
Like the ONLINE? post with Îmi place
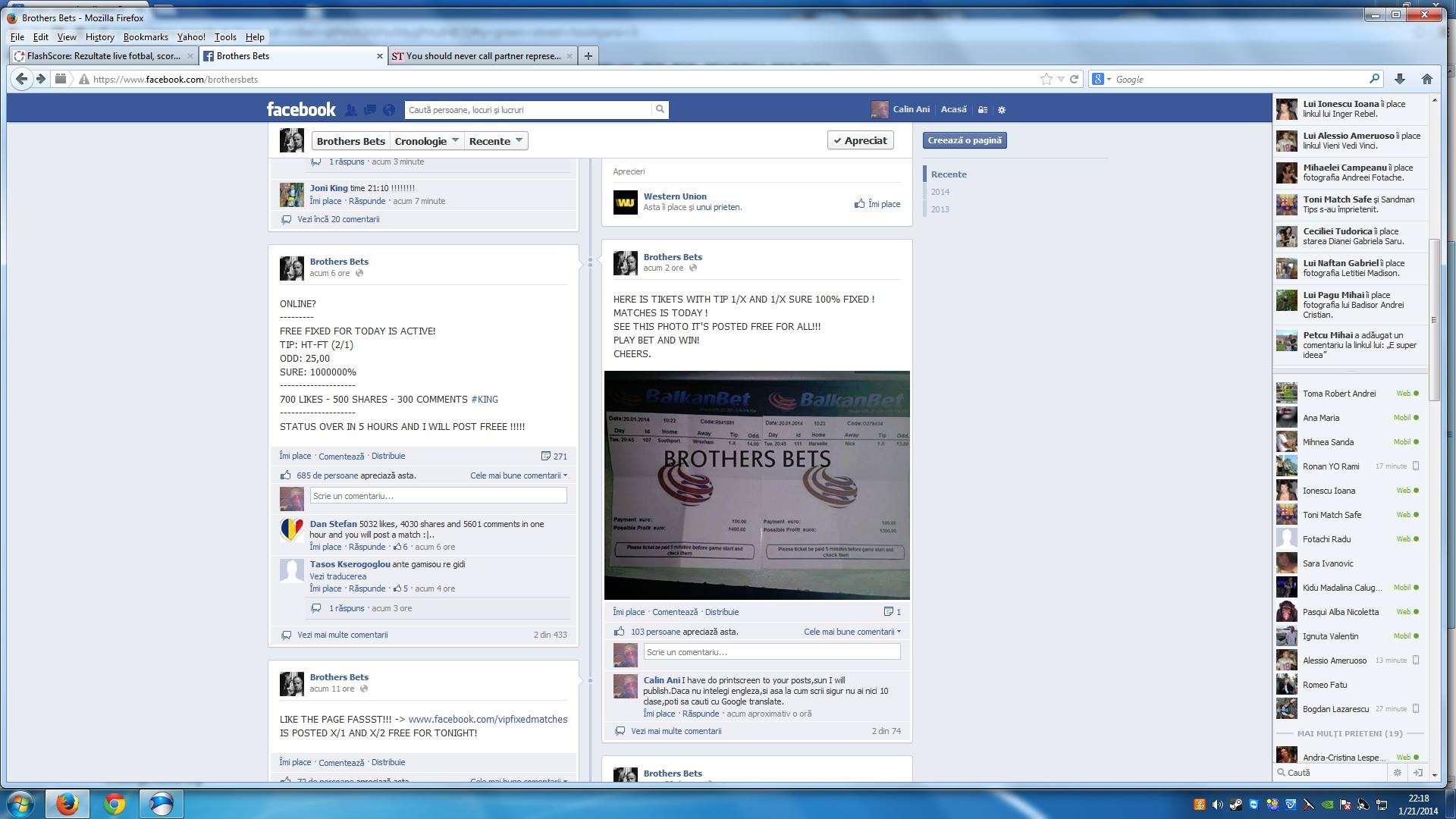coord(295,456)
